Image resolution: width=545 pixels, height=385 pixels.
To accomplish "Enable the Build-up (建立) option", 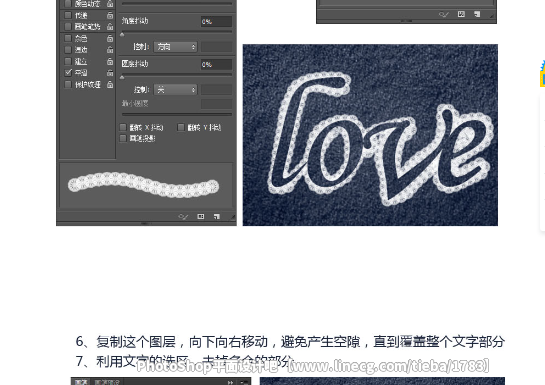I will (x=68, y=62).
